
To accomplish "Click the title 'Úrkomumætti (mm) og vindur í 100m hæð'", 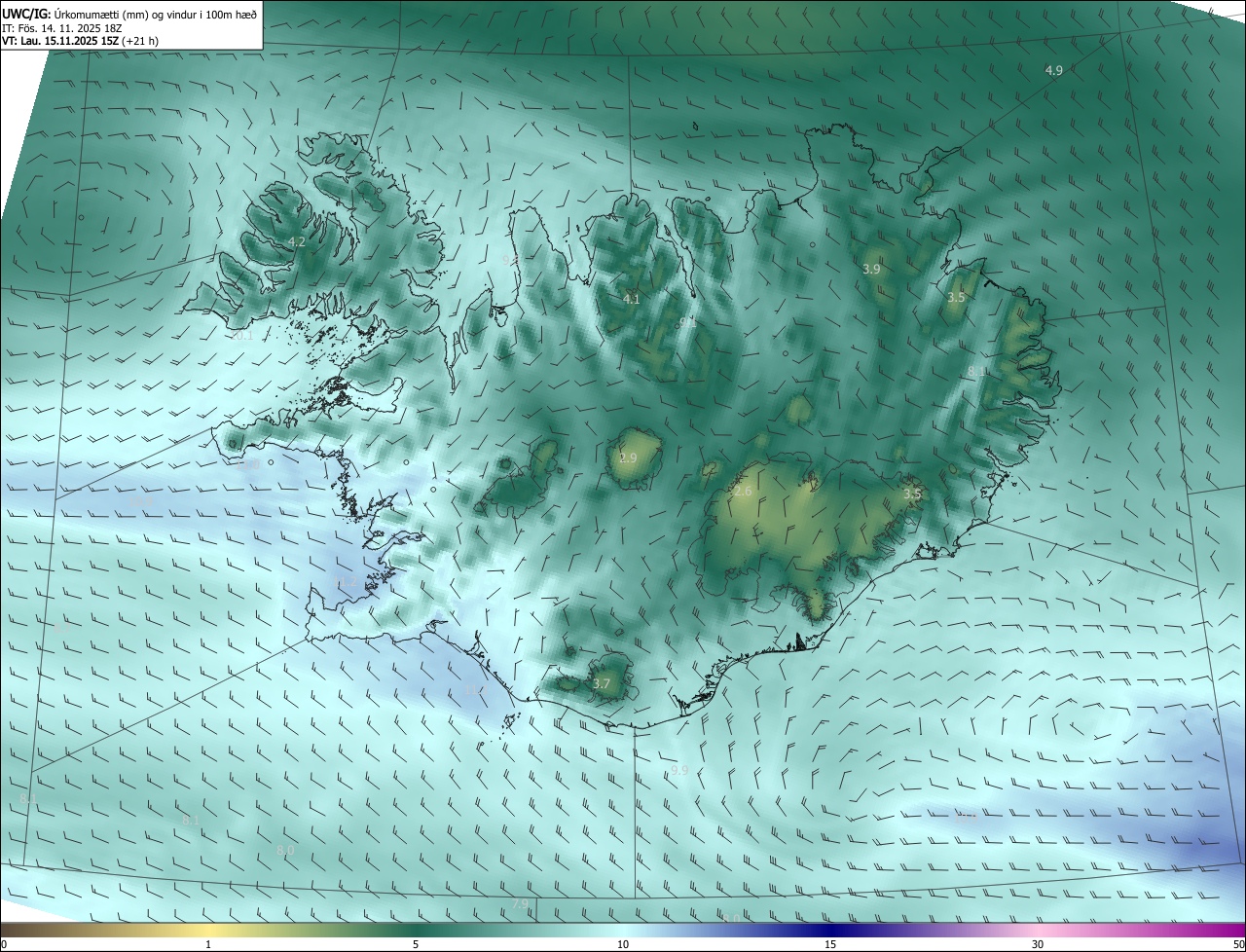I will [x=157, y=14].
